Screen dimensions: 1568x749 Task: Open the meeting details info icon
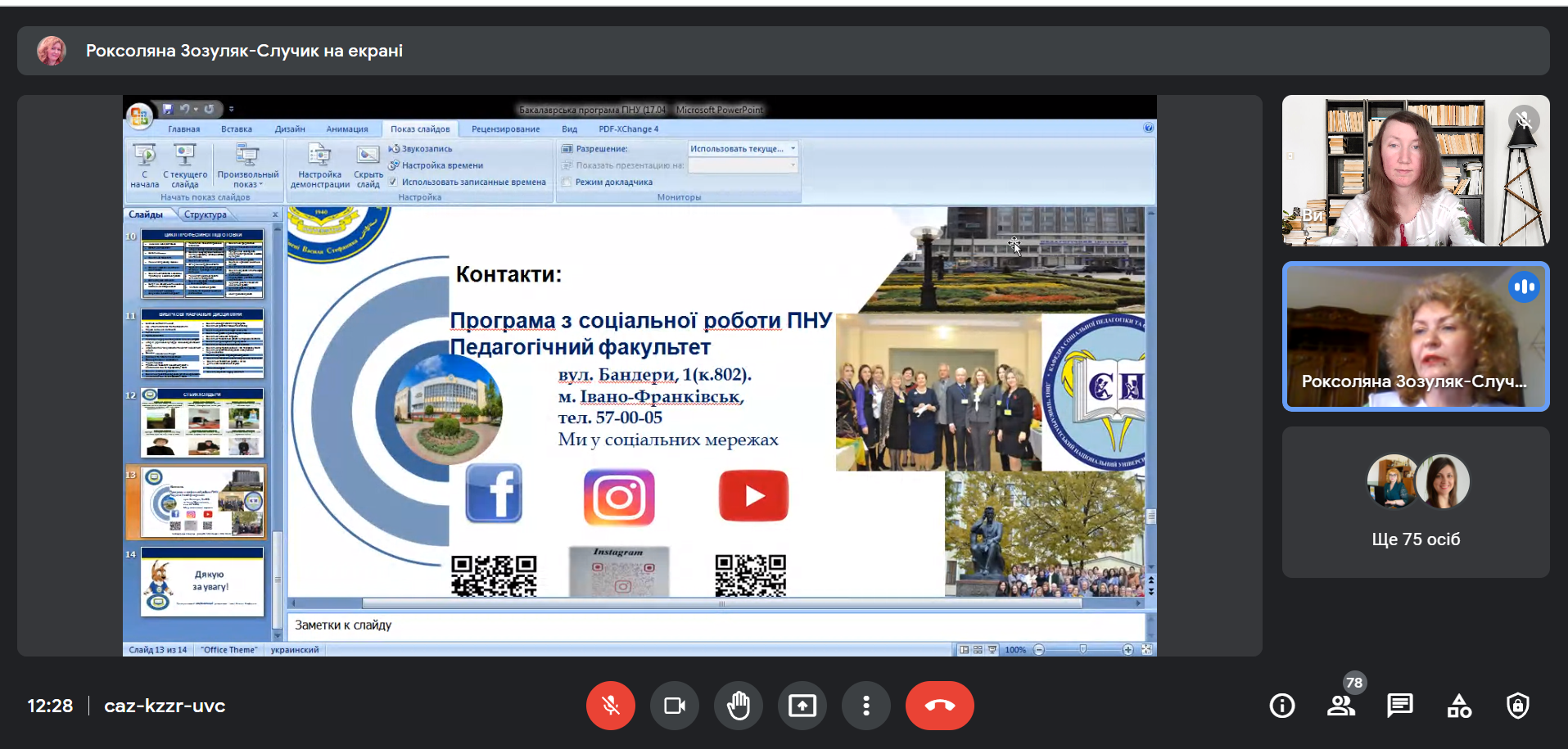pyautogui.click(x=1281, y=706)
